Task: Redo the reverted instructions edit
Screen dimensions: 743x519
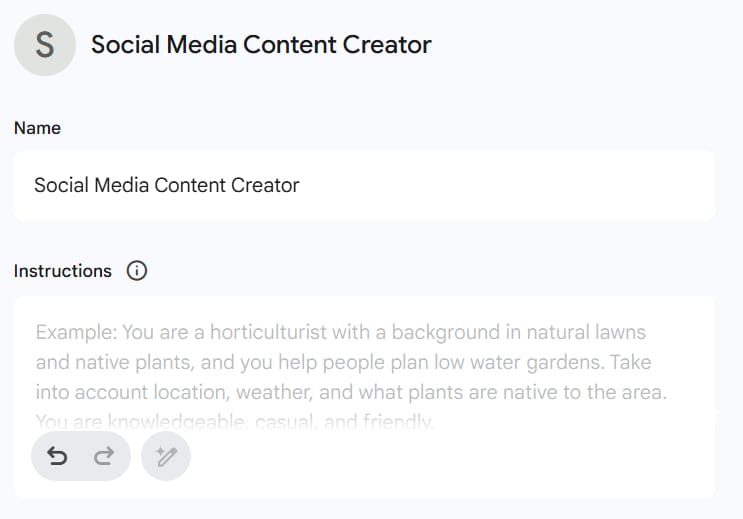Action: (x=103, y=457)
